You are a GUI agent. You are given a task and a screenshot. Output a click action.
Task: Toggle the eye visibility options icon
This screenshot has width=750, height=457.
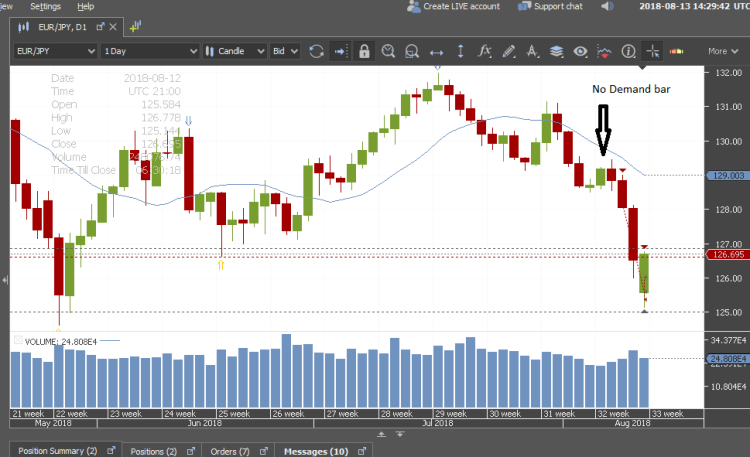580,51
